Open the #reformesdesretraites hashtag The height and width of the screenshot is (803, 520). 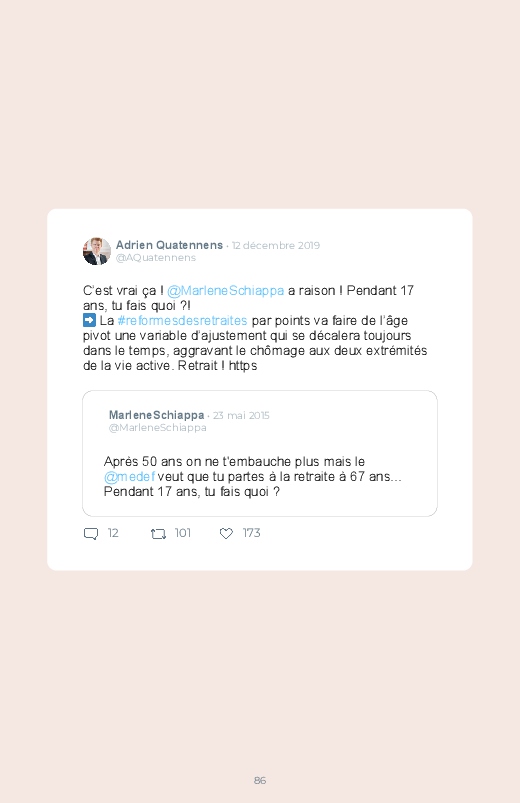tap(182, 321)
